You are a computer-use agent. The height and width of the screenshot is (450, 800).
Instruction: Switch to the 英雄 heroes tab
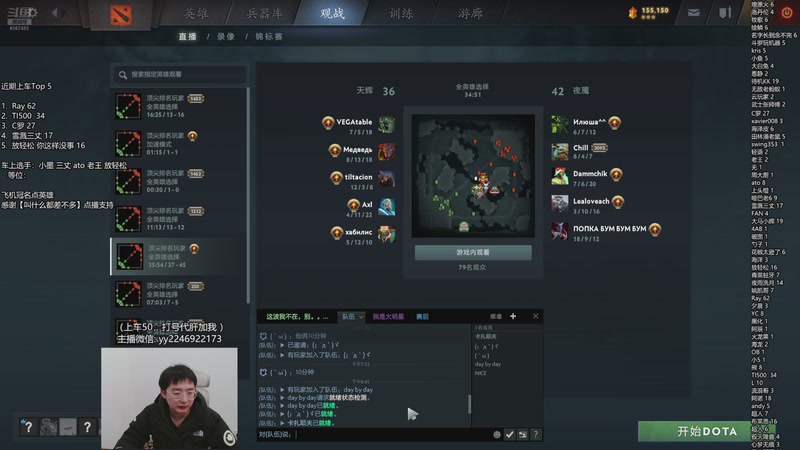pos(196,14)
